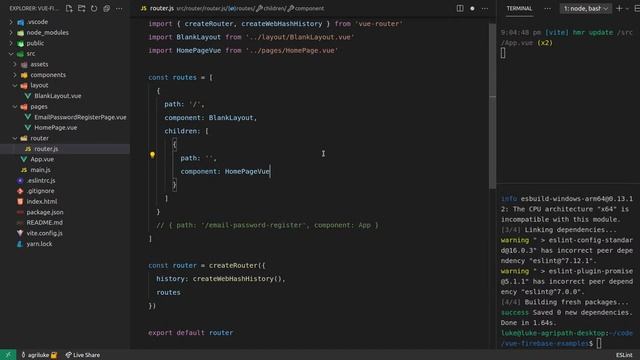Click 'createWebHashHistory()' in the history line
The height and width of the screenshot is (360, 640).
(237, 279)
